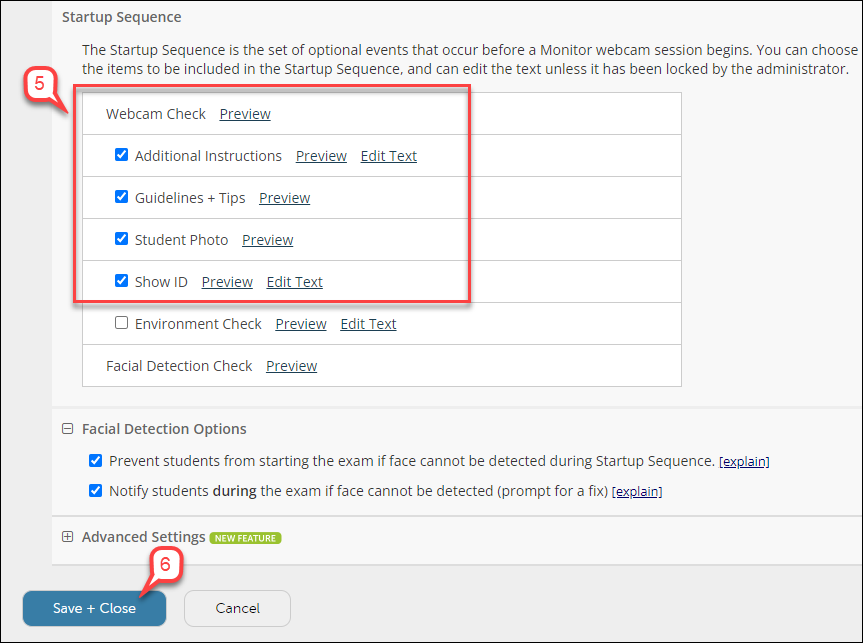Click the Advanced Settings heading text
The height and width of the screenshot is (643, 863).
tap(144, 537)
